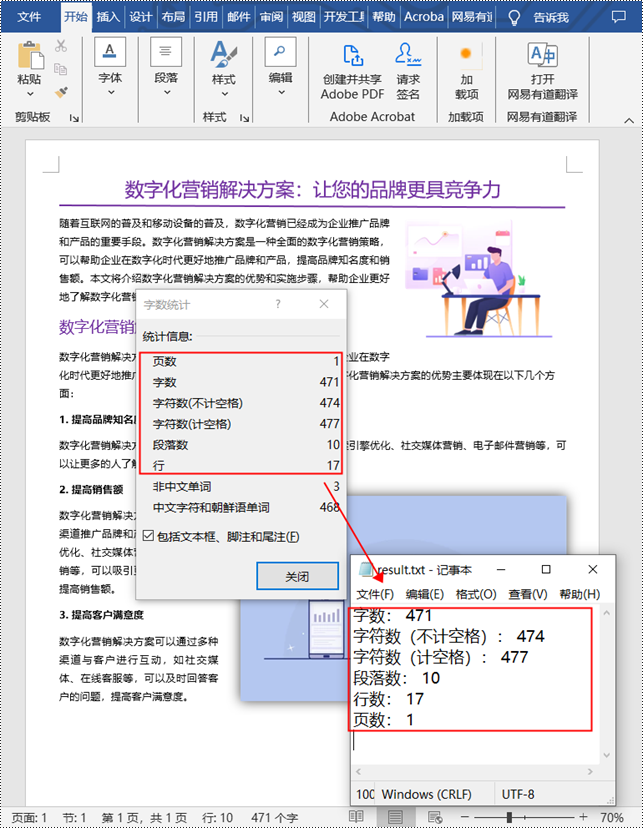Click the zoom in plus icon
643x828 pixels.
(x=583, y=817)
